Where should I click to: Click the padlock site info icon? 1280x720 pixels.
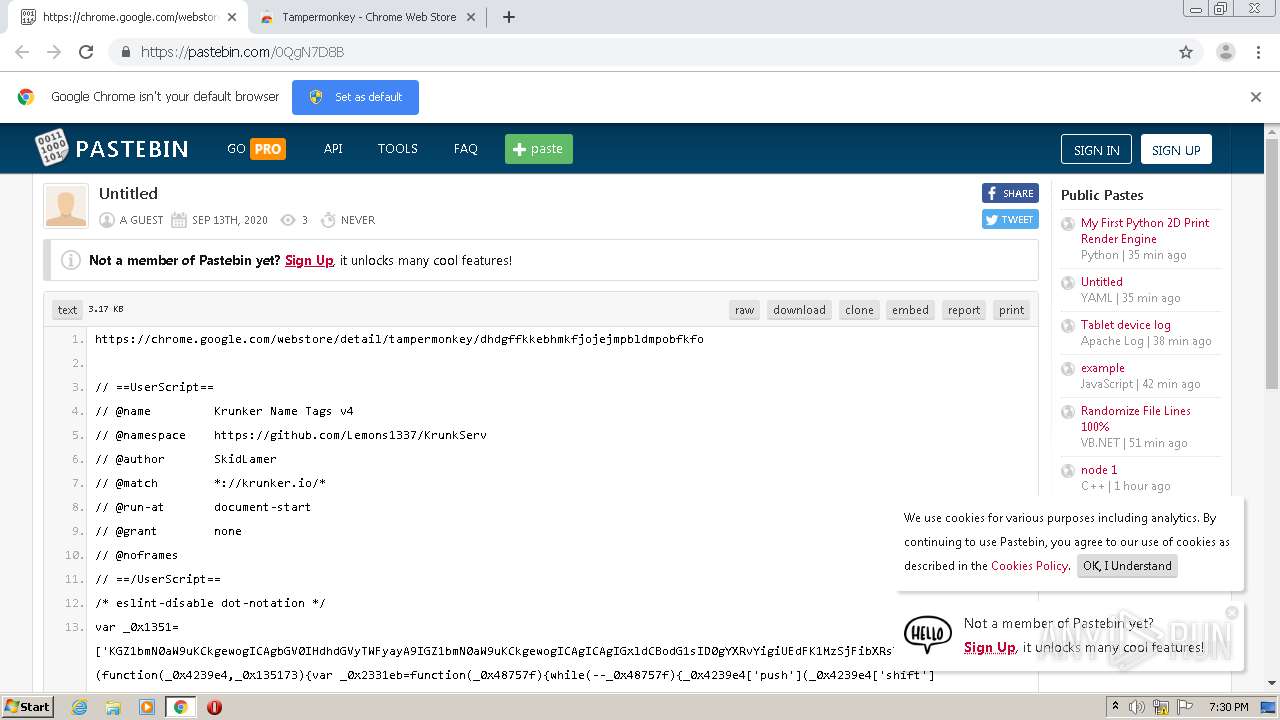[126, 52]
